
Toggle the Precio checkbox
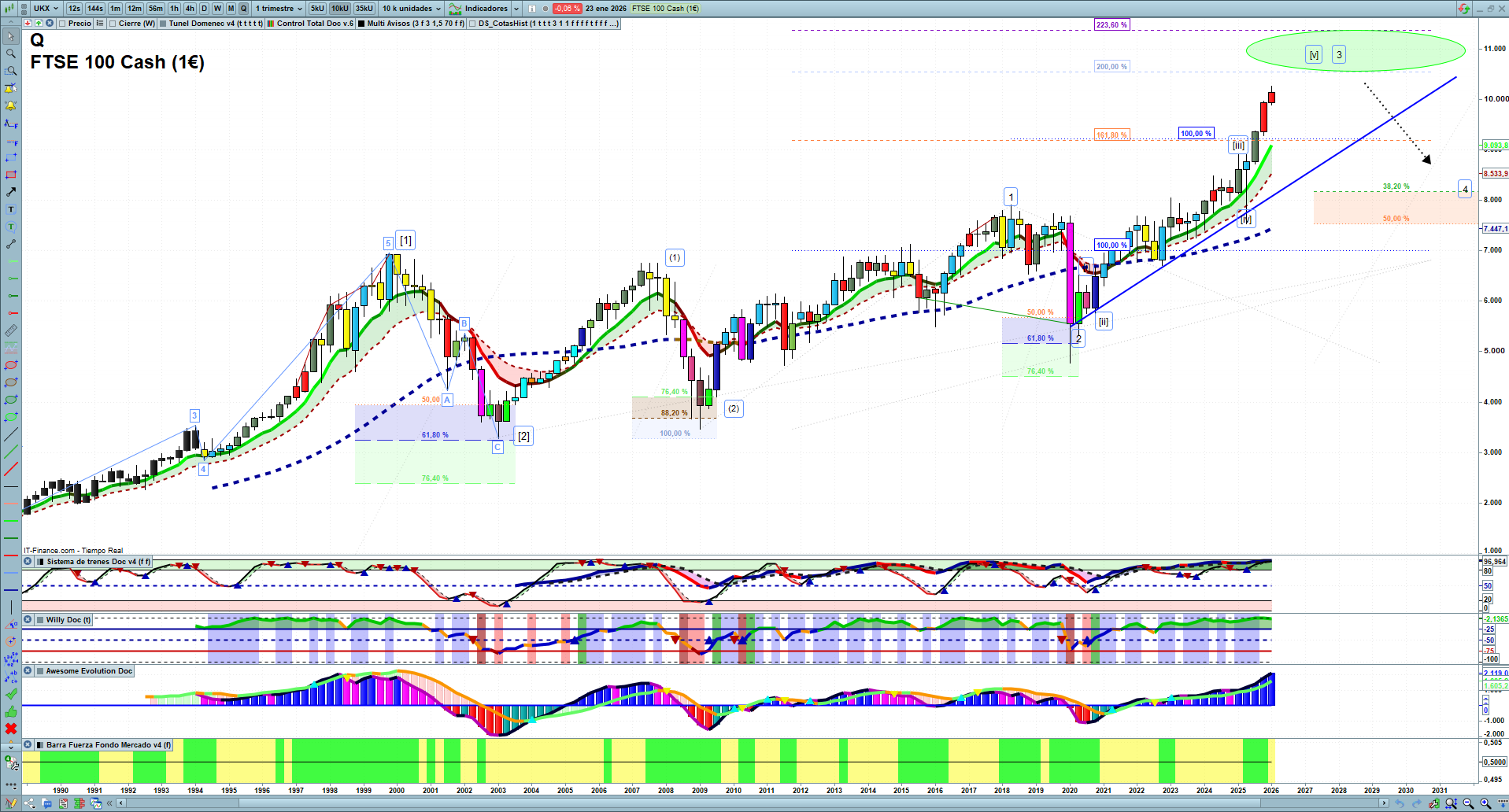click(x=62, y=24)
